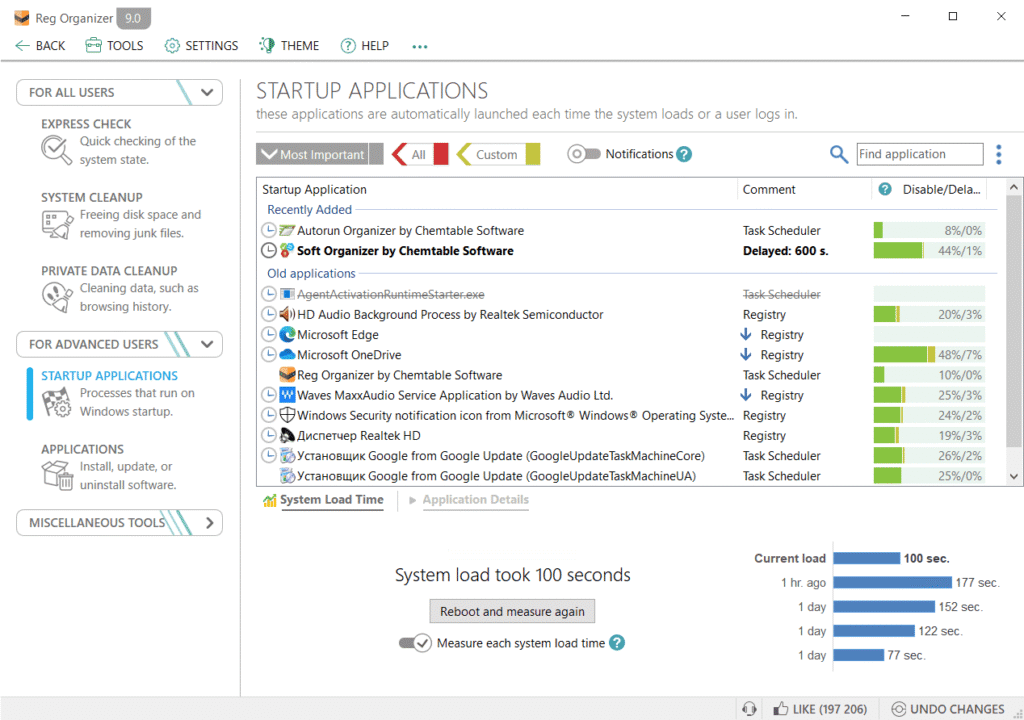Screen dimensions: 1024x720
Task: Open Private Data Cleanup section
Action: [109, 270]
